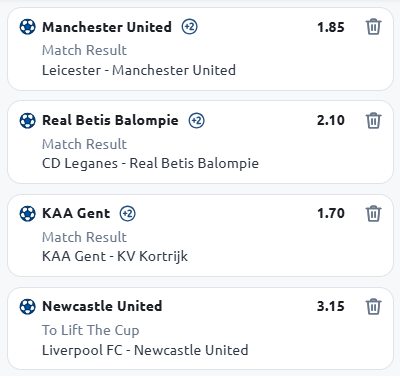The image size is (400, 376).
Task: Click the 3.15 odds for Newcastle United
Action: 331,306
